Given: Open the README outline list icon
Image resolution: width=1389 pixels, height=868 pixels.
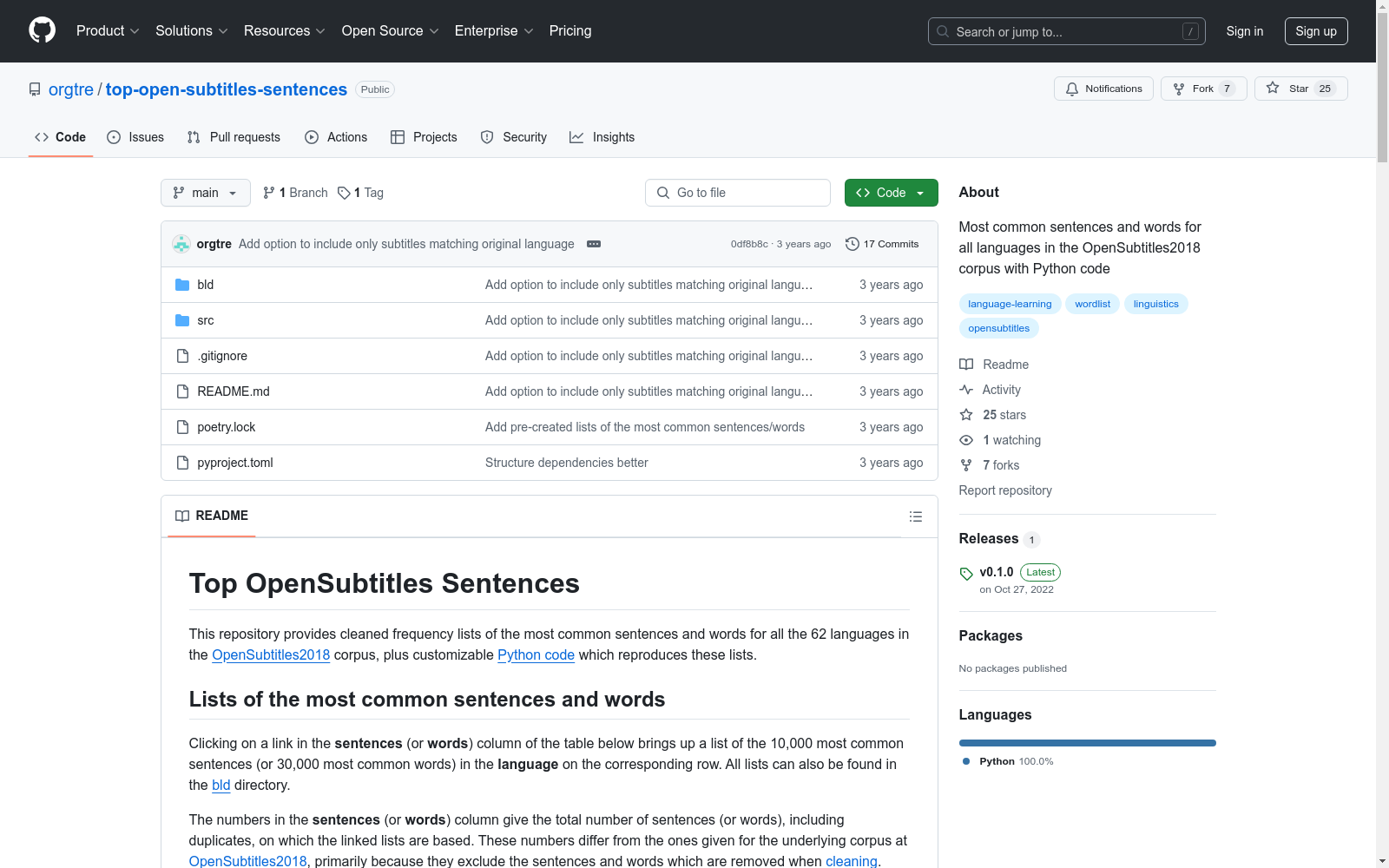Looking at the screenshot, I should pos(916,516).
